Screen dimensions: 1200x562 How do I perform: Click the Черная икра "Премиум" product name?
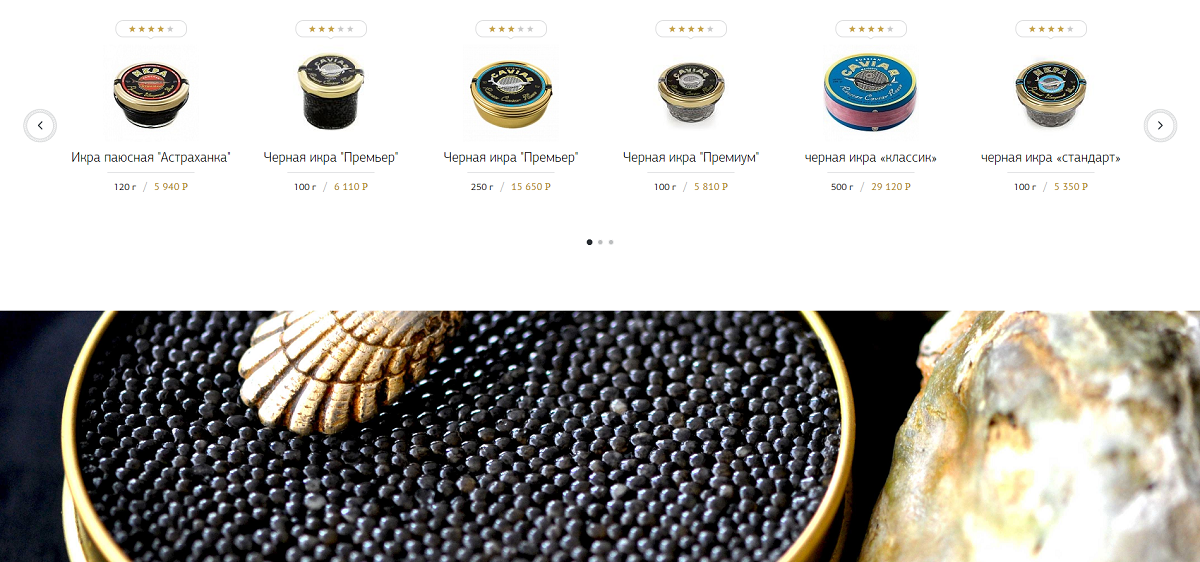691,158
